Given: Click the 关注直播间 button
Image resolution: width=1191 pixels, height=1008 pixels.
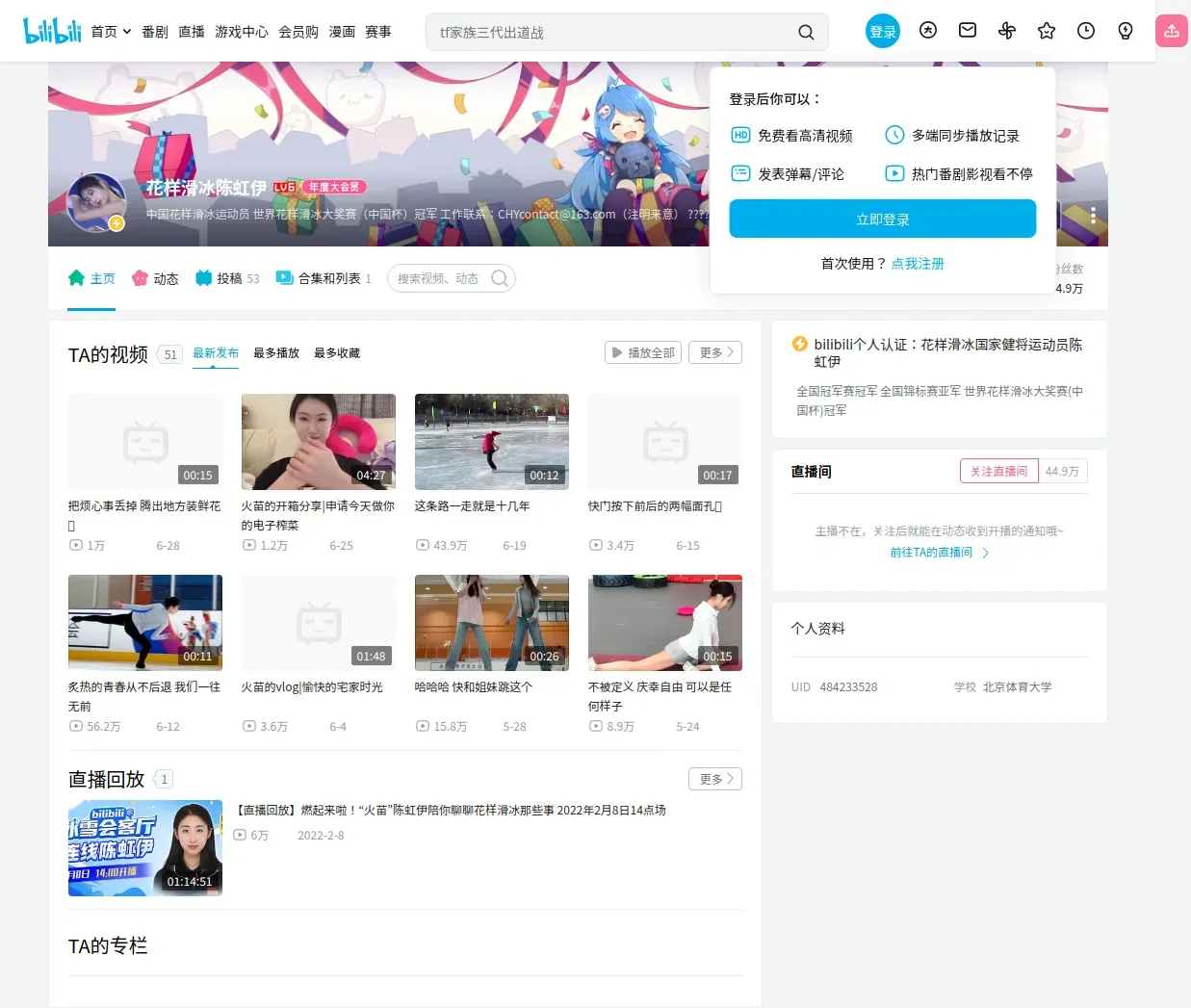Looking at the screenshot, I should tap(999, 471).
